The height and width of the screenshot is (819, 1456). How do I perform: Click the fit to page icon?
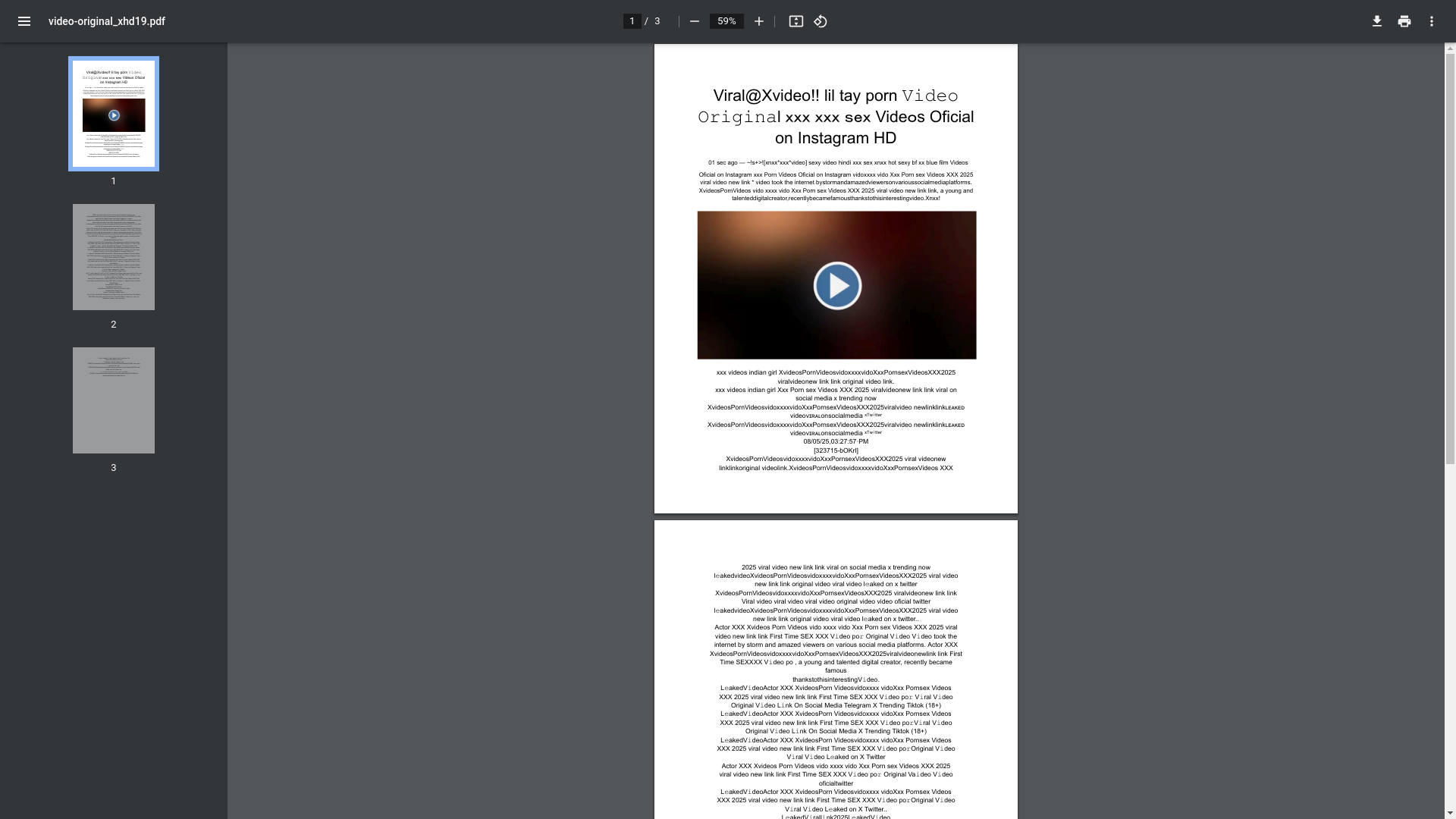(795, 21)
